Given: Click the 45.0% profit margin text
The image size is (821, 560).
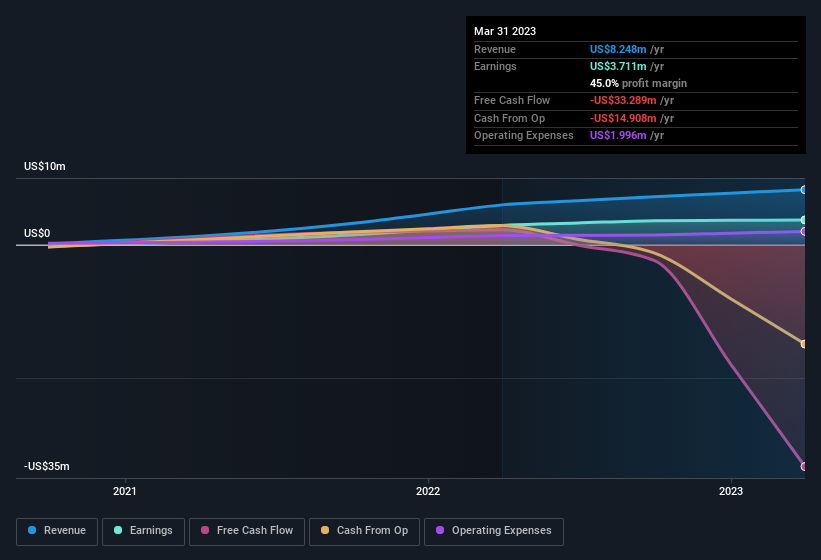Looking at the screenshot, I should [638, 83].
